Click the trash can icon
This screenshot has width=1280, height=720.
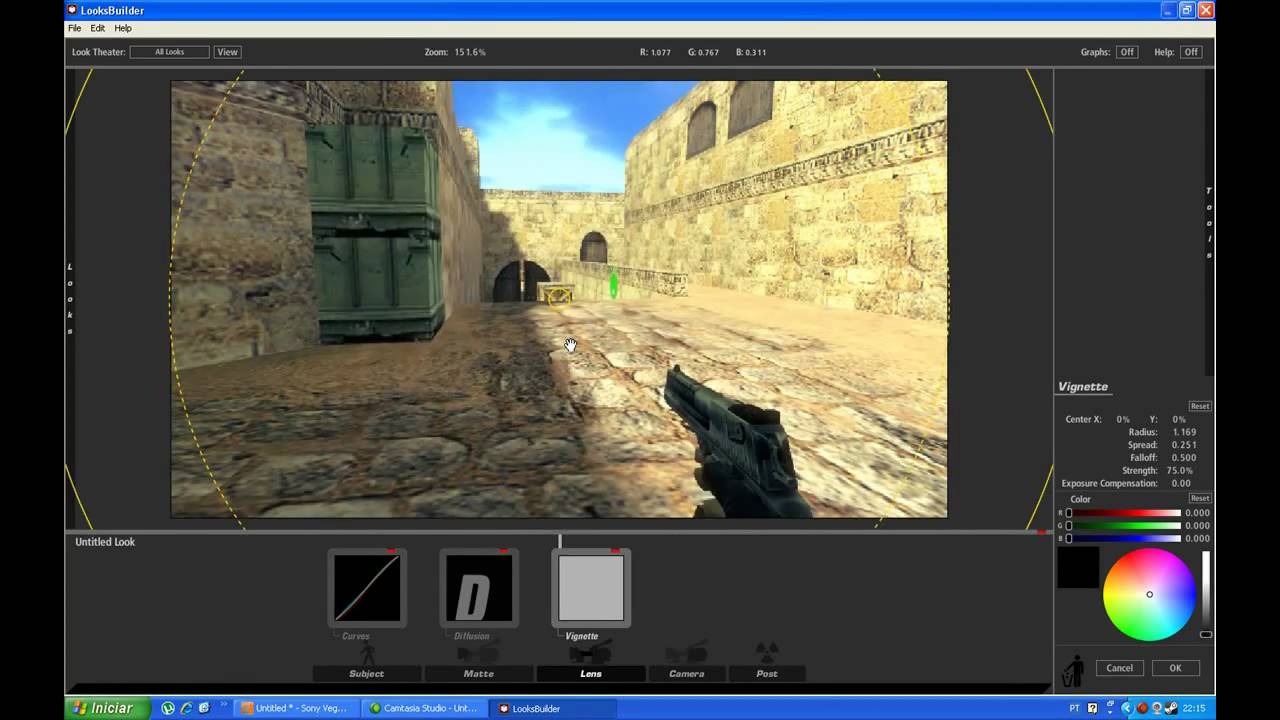1074,670
